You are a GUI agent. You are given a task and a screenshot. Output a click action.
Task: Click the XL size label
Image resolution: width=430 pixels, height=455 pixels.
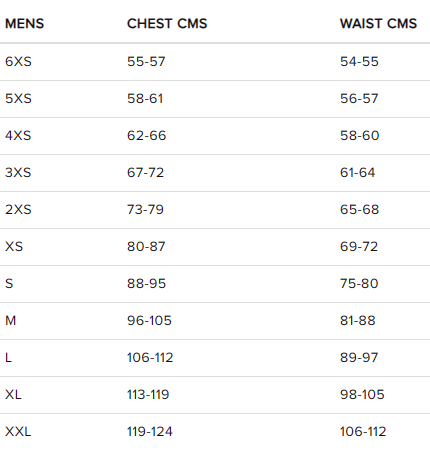(13, 395)
